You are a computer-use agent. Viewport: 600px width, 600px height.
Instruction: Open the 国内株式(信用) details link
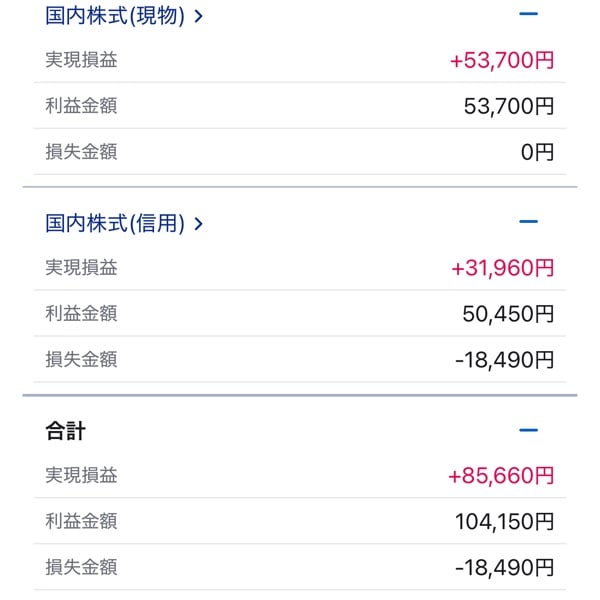[116, 224]
